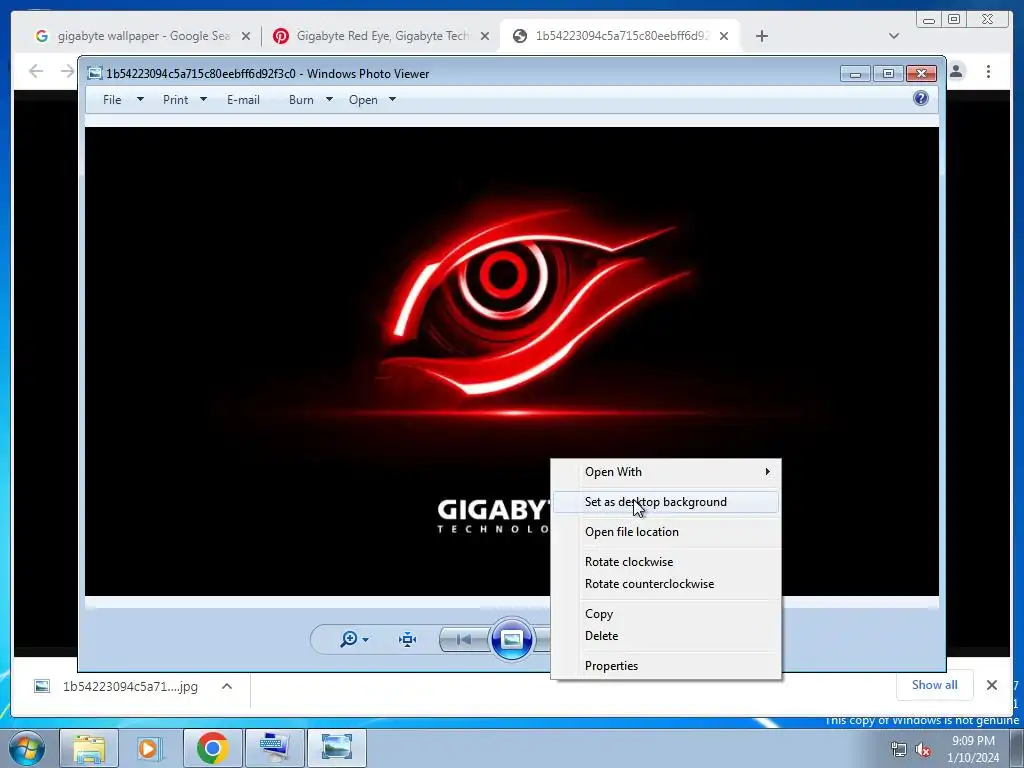Click the Google favicon on first tab

click(42, 36)
